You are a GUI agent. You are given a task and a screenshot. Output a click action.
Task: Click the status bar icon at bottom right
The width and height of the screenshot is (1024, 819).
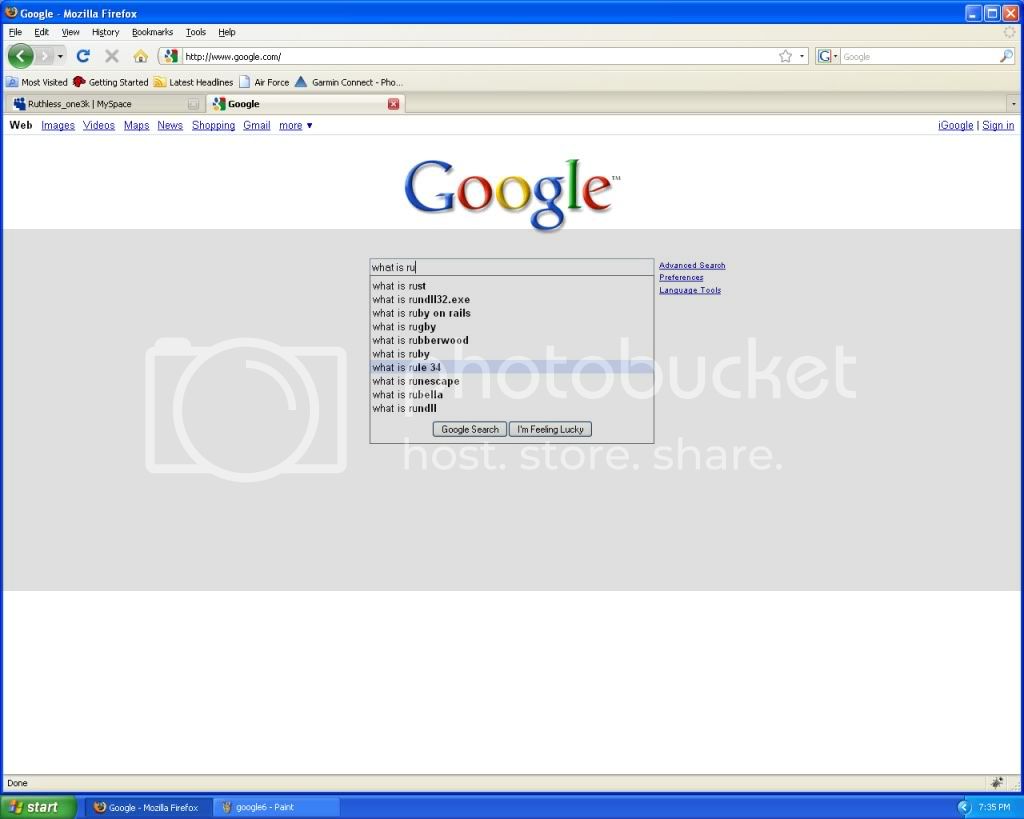pyautogui.click(x=997, y=782)
